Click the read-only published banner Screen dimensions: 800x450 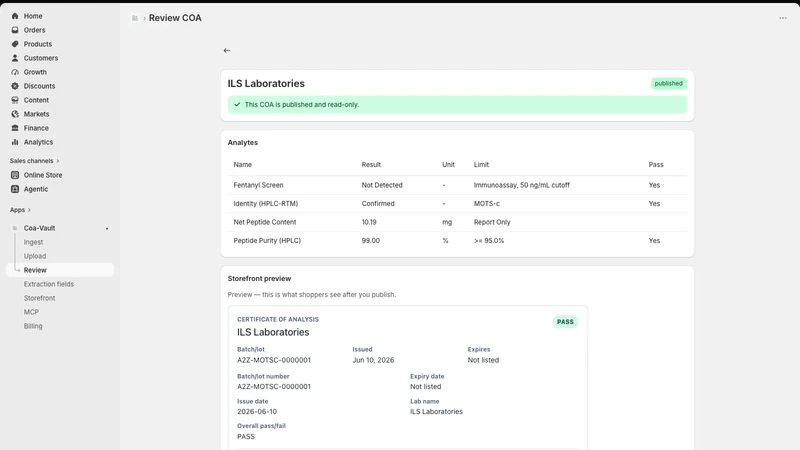pos(457,105)
